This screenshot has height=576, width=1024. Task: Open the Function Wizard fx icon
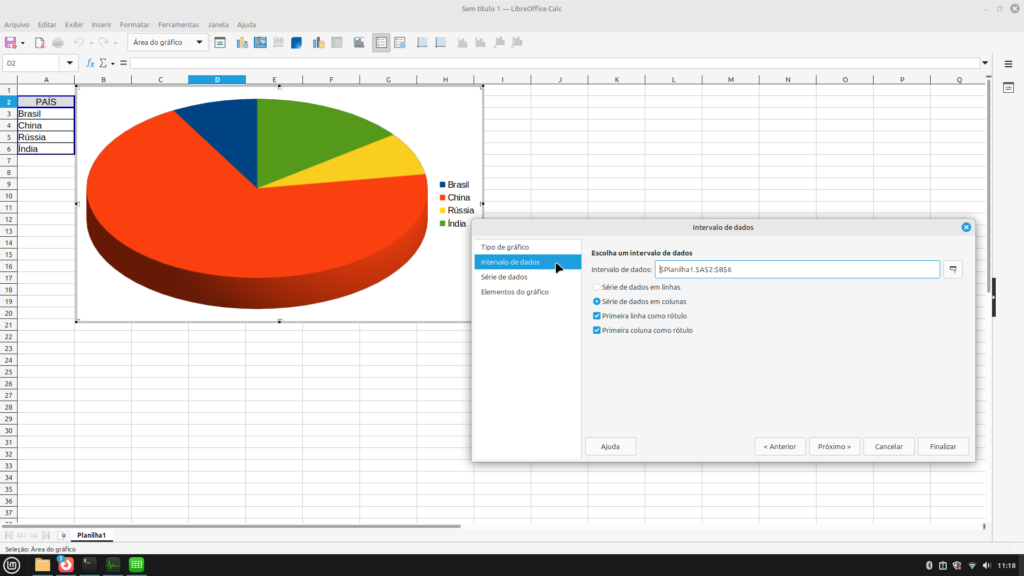(x=90, y=63)
